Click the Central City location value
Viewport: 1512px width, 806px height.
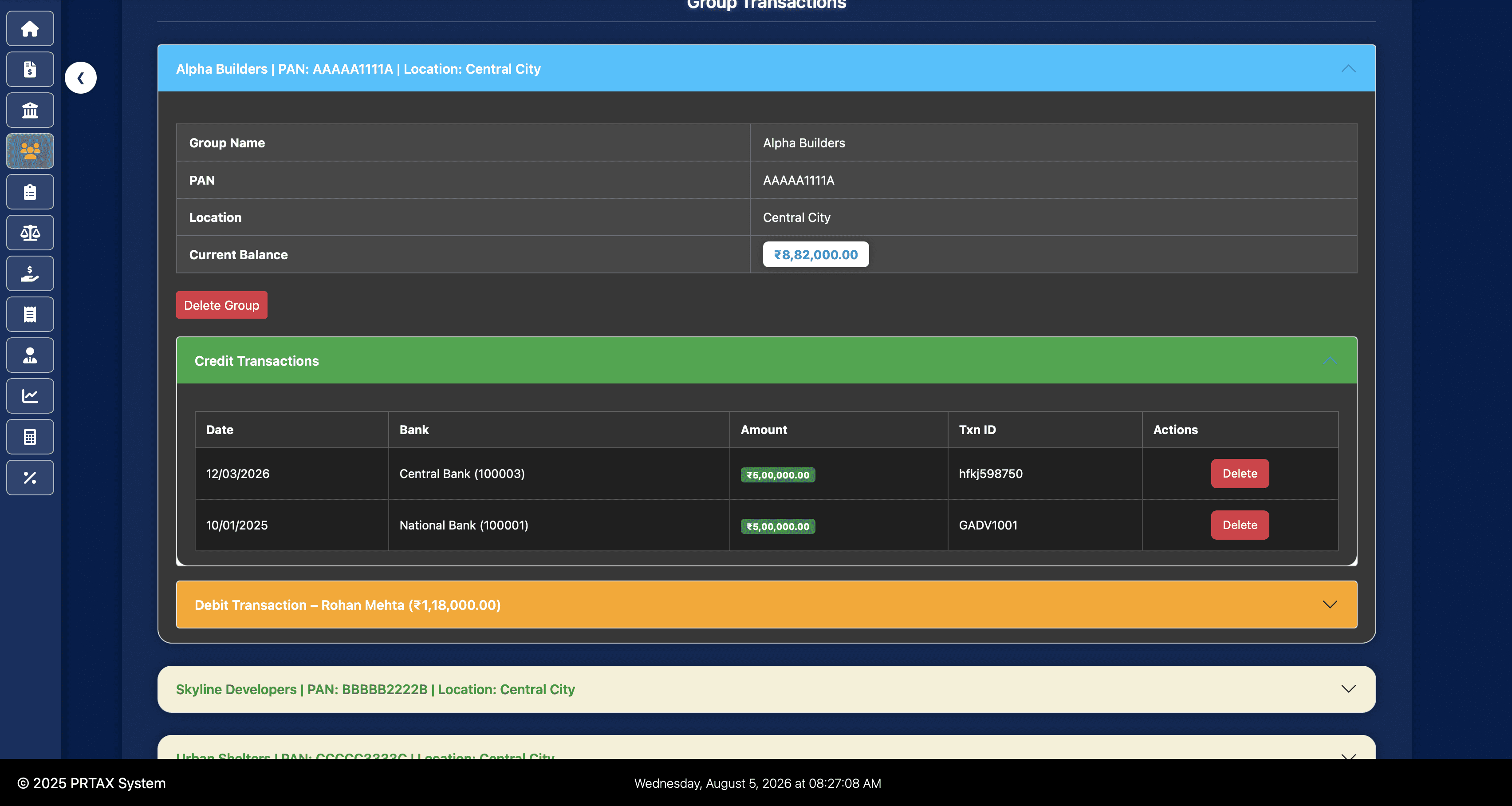796,217
